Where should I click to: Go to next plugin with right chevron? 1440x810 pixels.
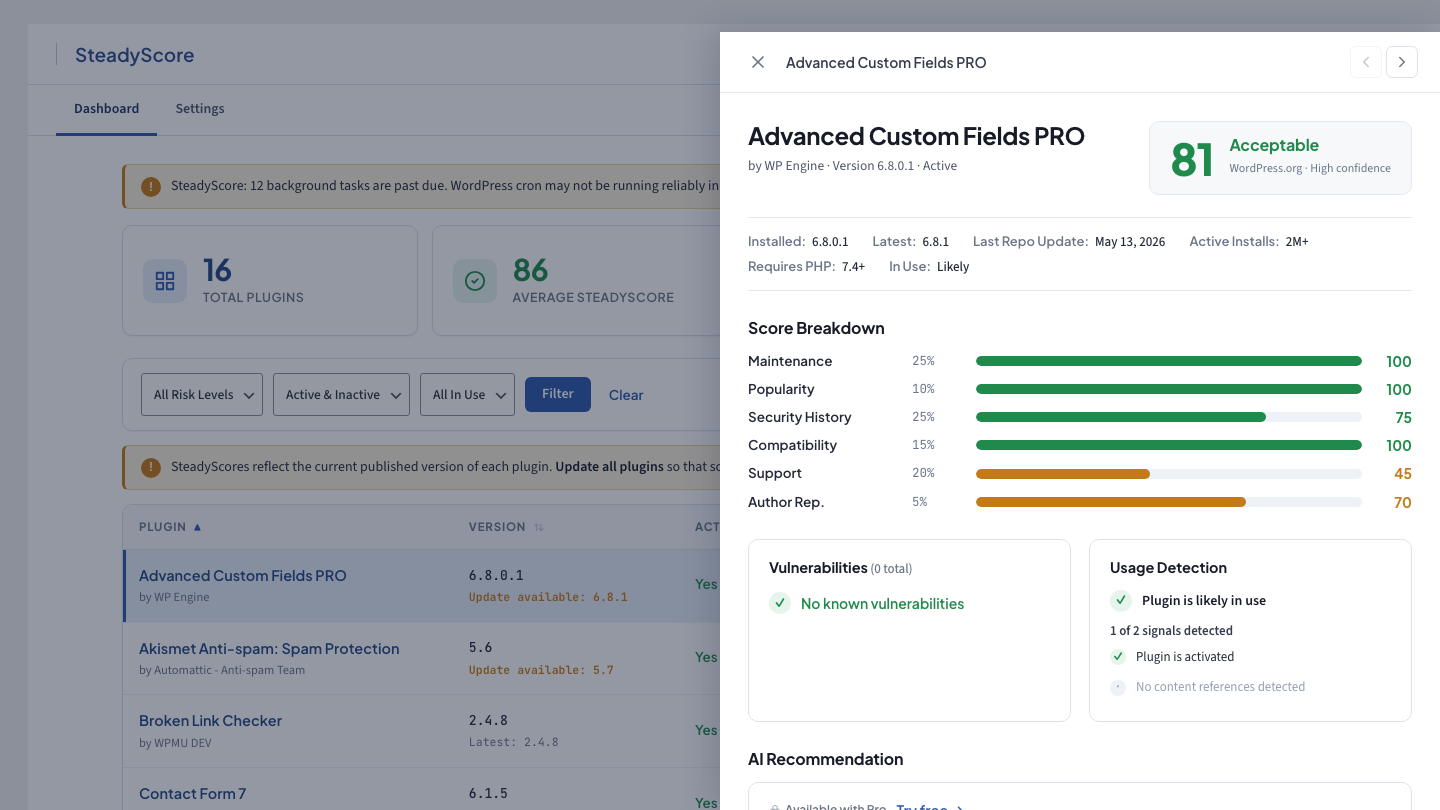pos(1402,62)
